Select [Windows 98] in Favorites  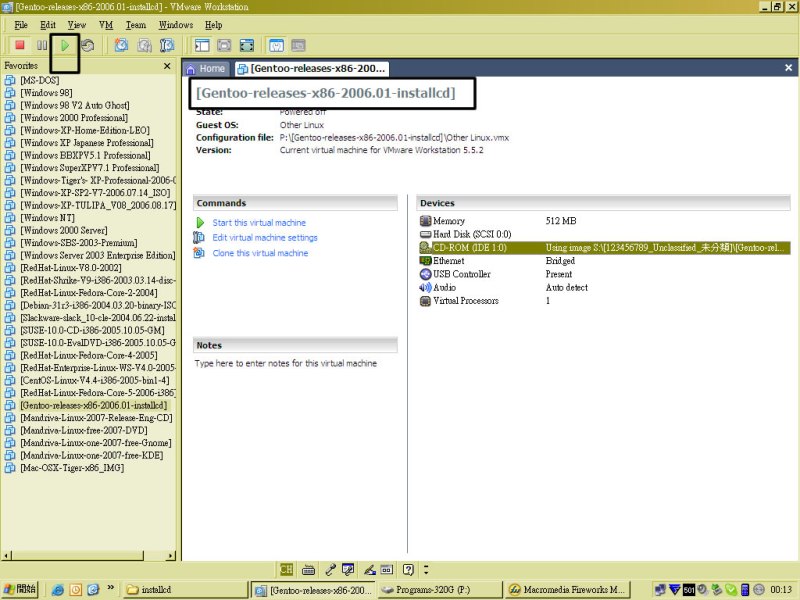46,93
